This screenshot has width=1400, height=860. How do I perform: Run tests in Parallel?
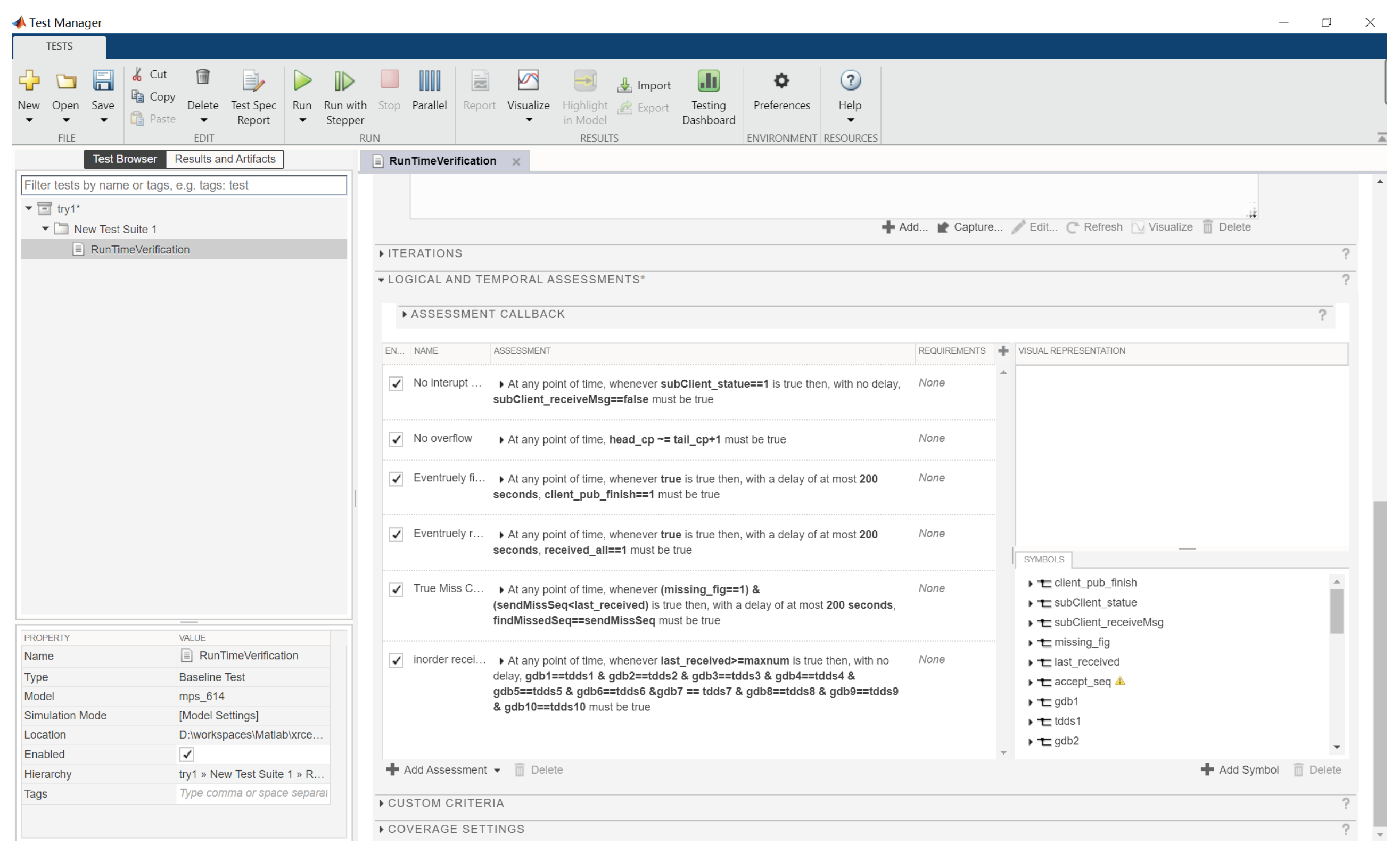429,91
